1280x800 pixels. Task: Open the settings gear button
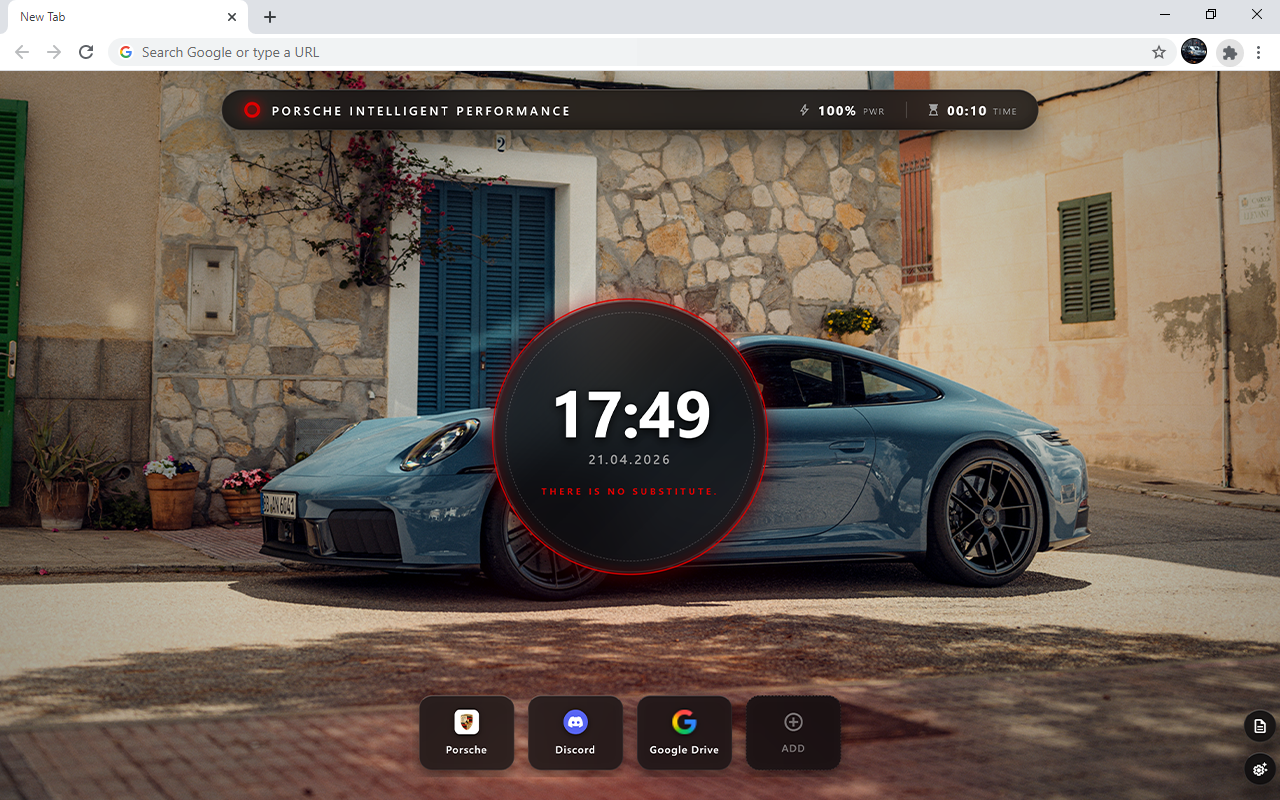coord(1260,769)
